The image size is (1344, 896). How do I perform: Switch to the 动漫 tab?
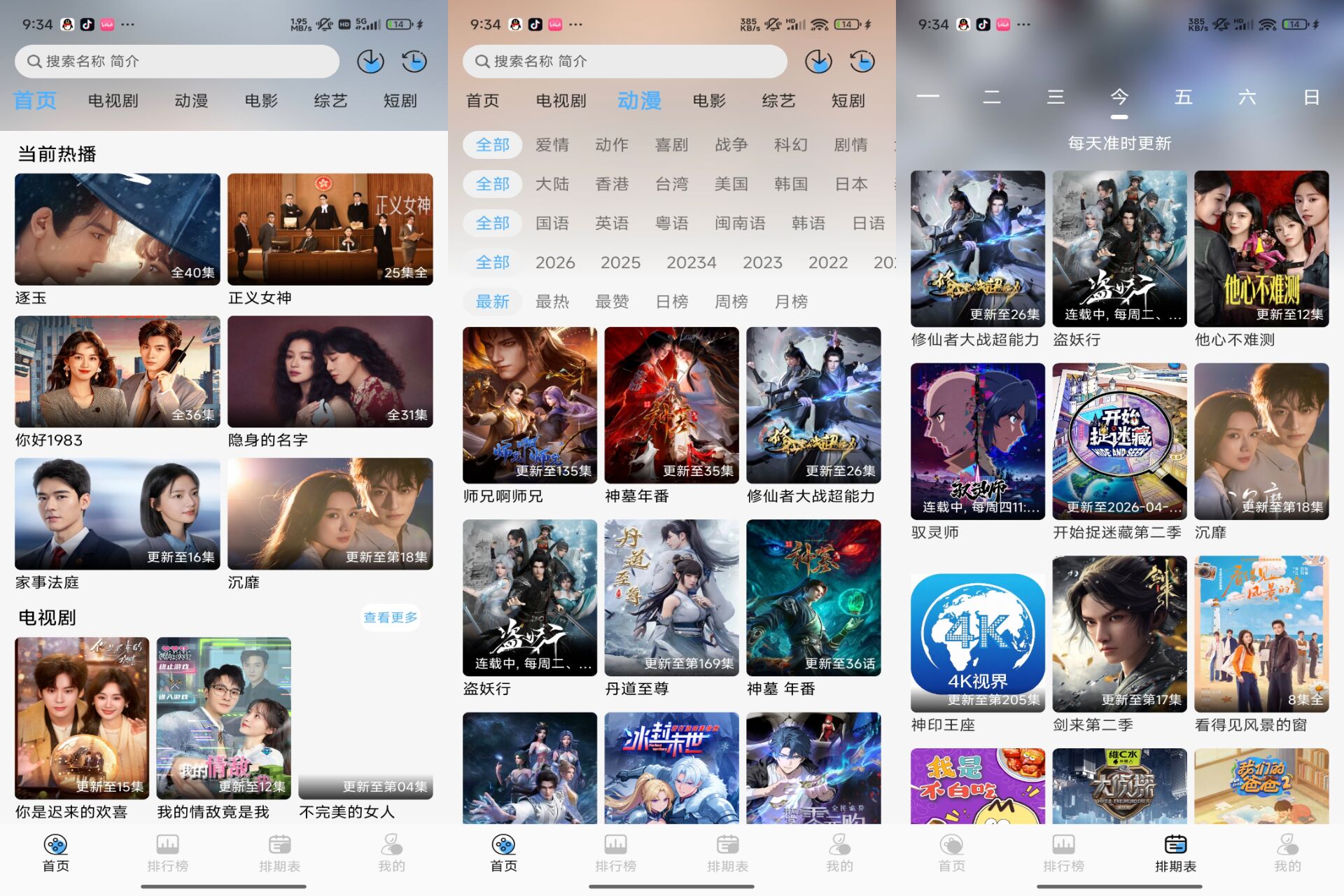click(639, 100)
